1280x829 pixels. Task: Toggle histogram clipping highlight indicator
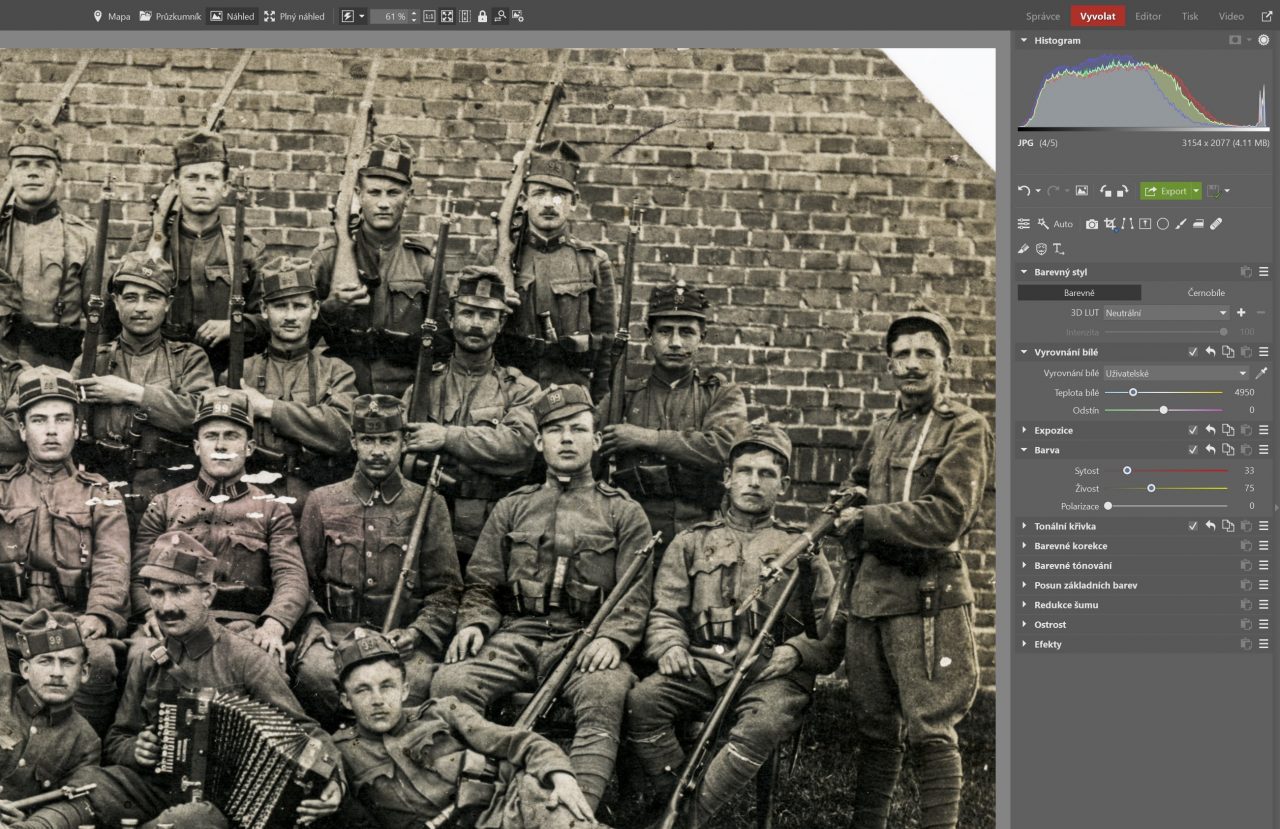(1264, 40)
